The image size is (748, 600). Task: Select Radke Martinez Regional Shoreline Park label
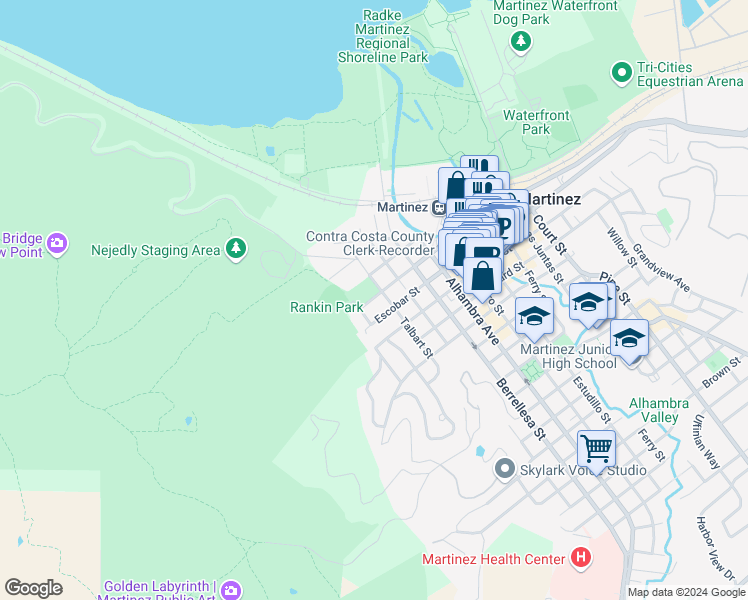383,36
